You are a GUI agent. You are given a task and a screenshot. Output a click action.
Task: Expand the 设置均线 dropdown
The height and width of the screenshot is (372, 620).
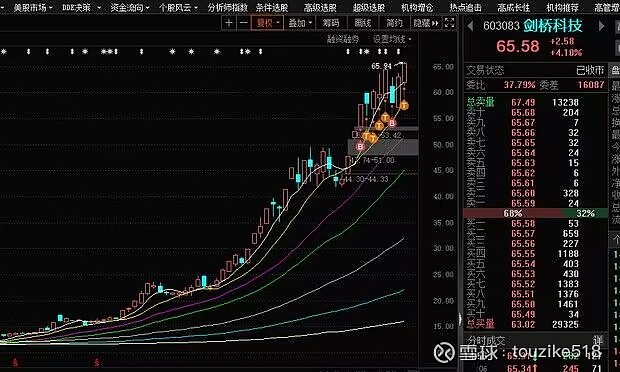[x=392, y=39]
